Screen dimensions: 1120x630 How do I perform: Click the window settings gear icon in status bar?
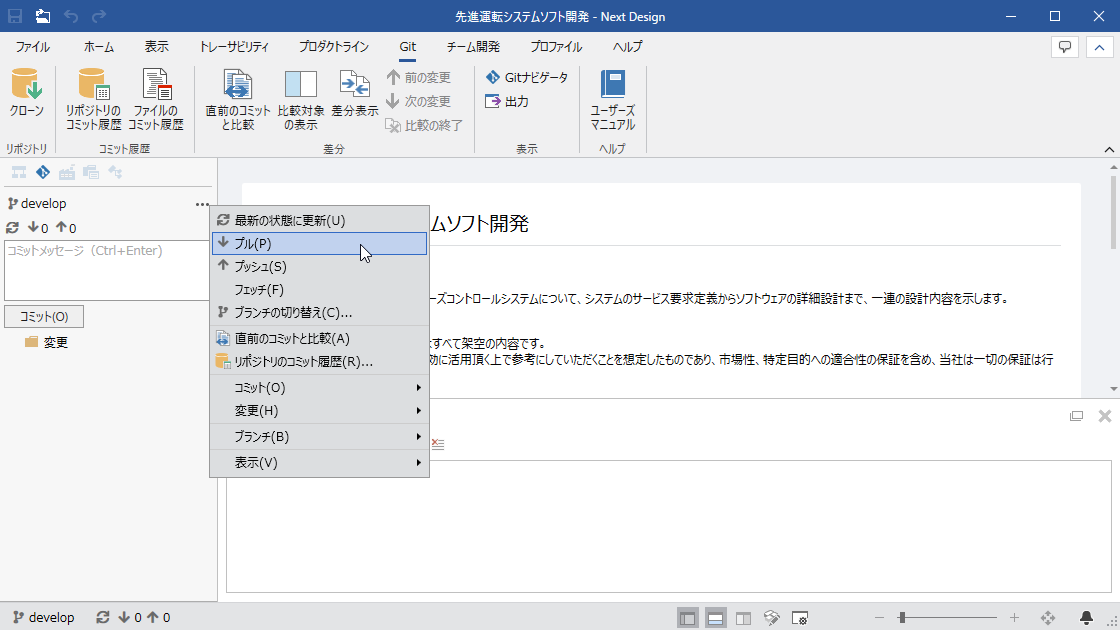pyautogui.click(x=800, y=618)
